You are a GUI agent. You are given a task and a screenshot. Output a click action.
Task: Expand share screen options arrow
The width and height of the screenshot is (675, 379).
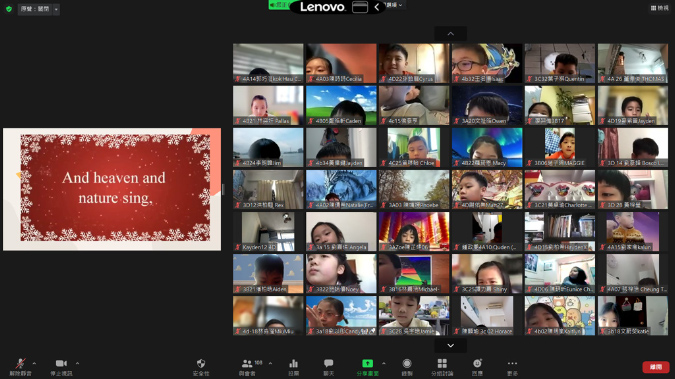(384, 363)
